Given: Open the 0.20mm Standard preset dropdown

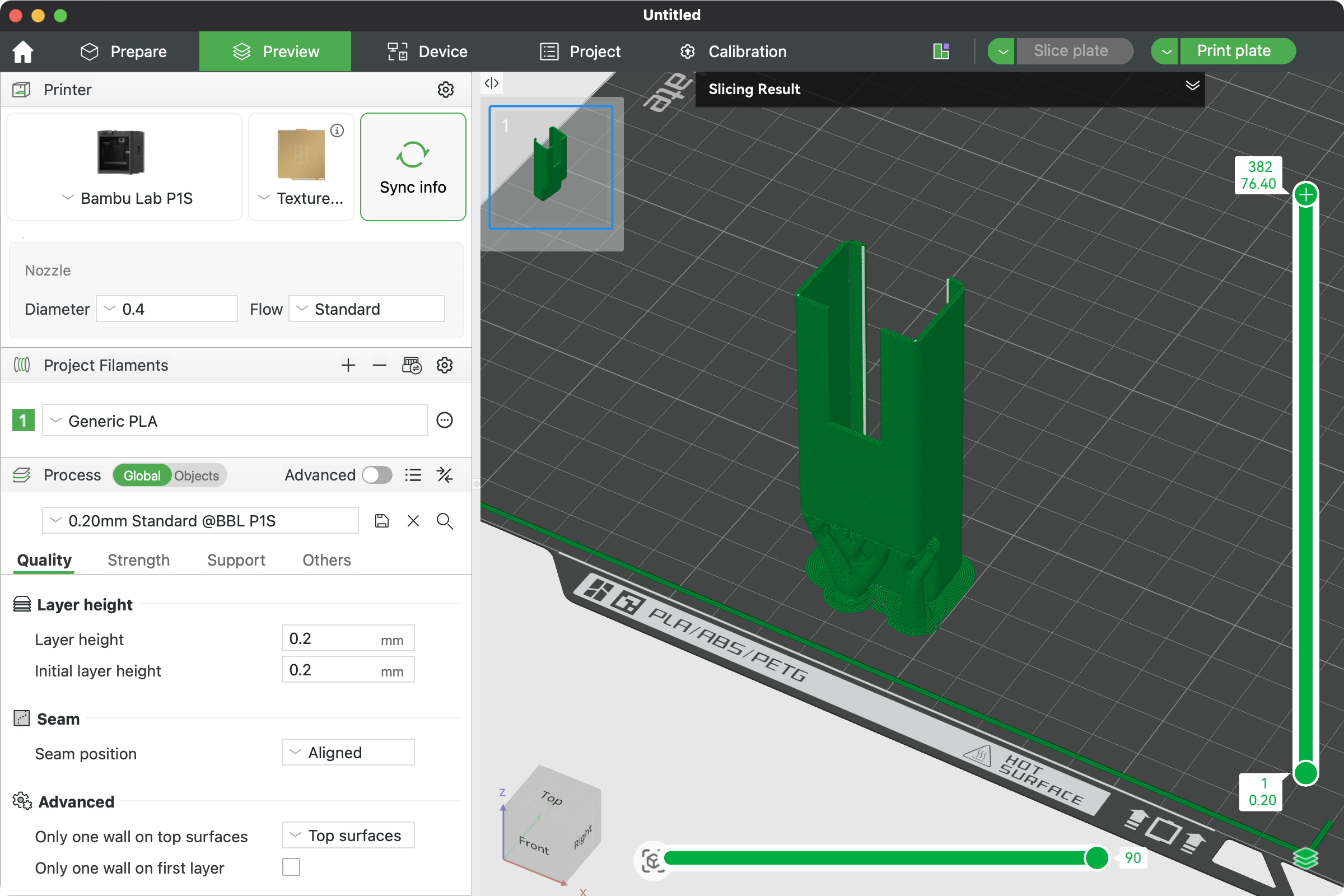Looking at the screenshot, I should [x=200, y=521].
